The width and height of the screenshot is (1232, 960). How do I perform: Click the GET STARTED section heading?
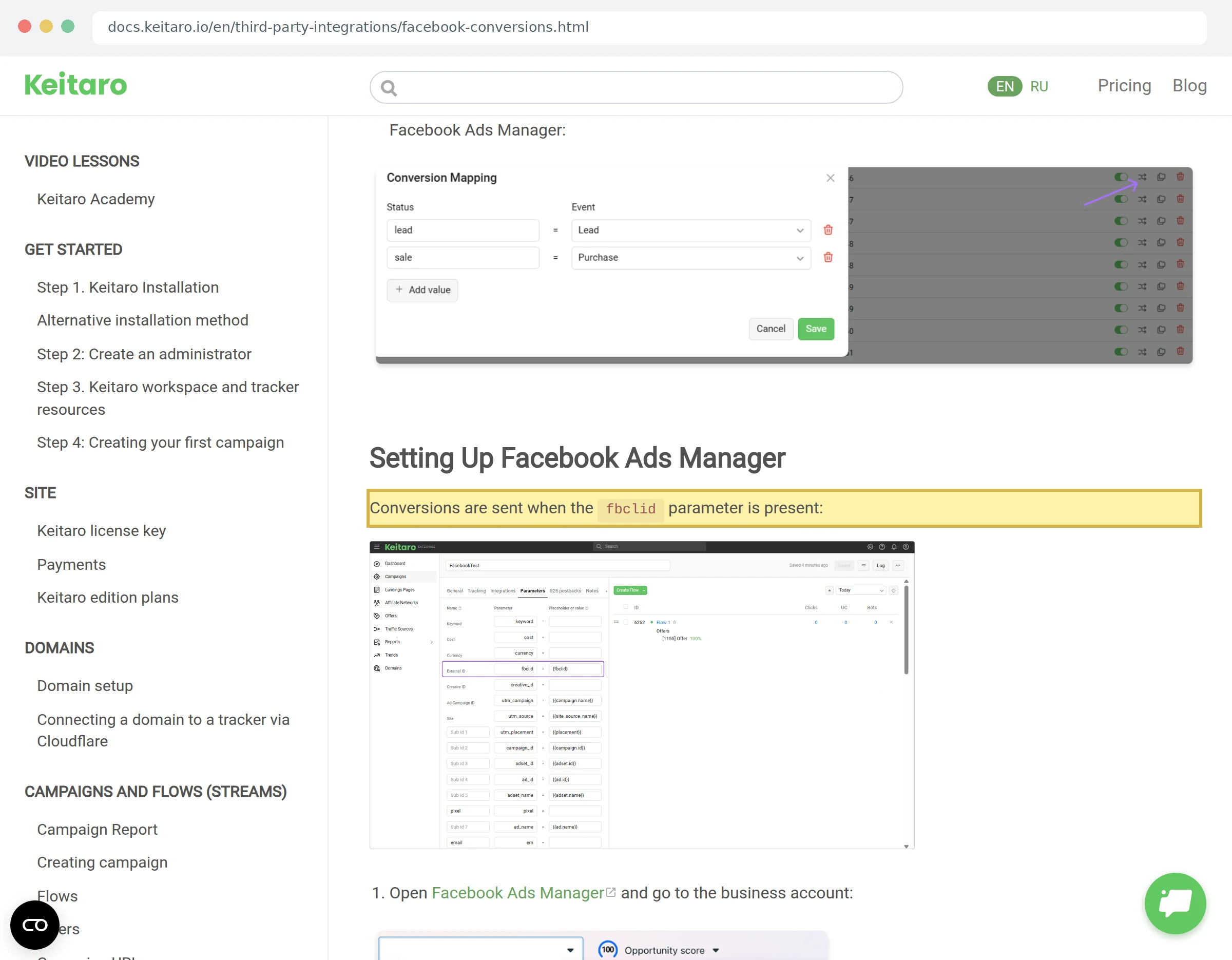[73, 250]
